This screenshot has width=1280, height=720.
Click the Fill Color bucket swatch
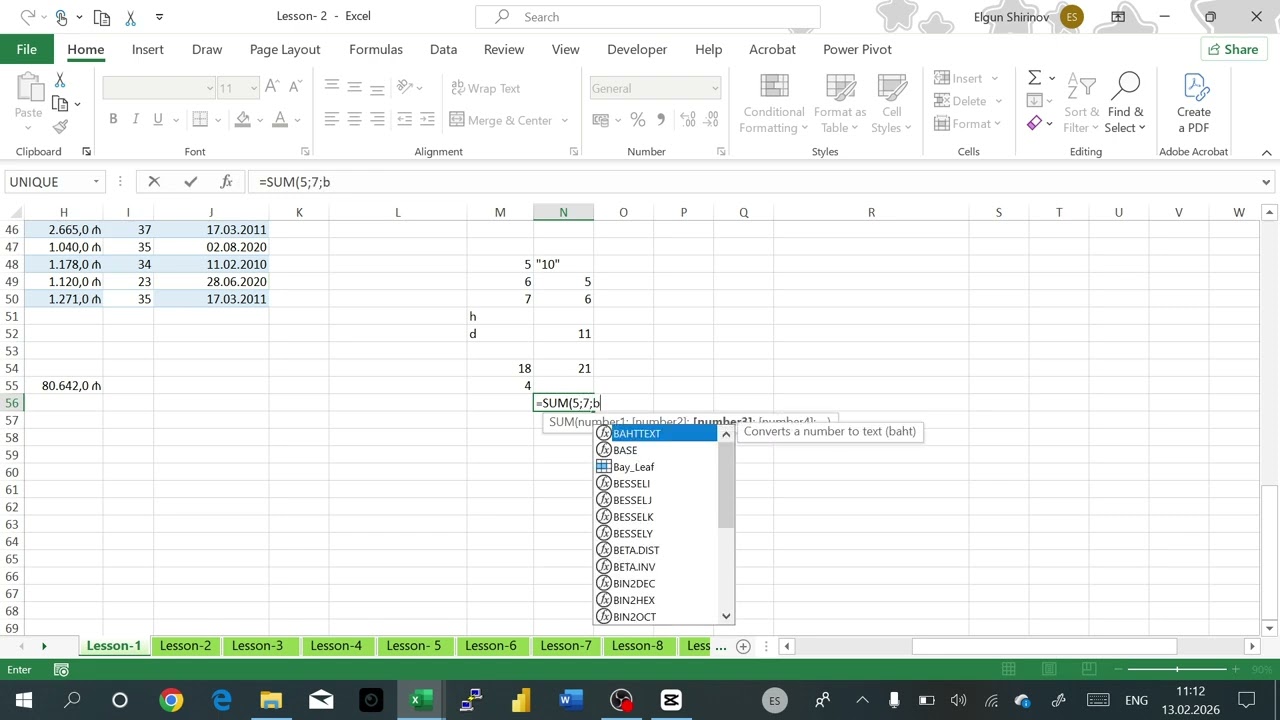[x=243, y=120]
